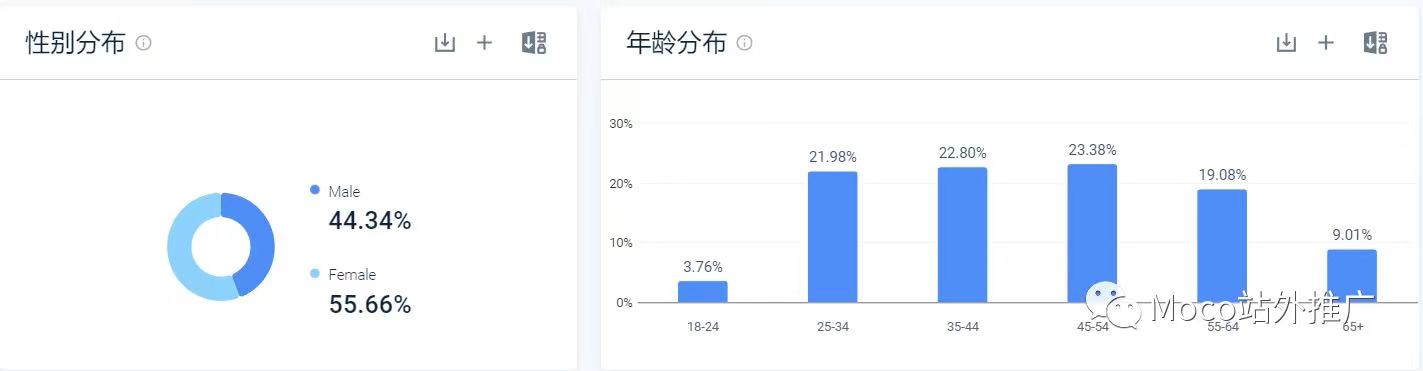Click the 性别分布 panel title
The width and height of the screenshot is (1423, 371).
tap(76, 43)
